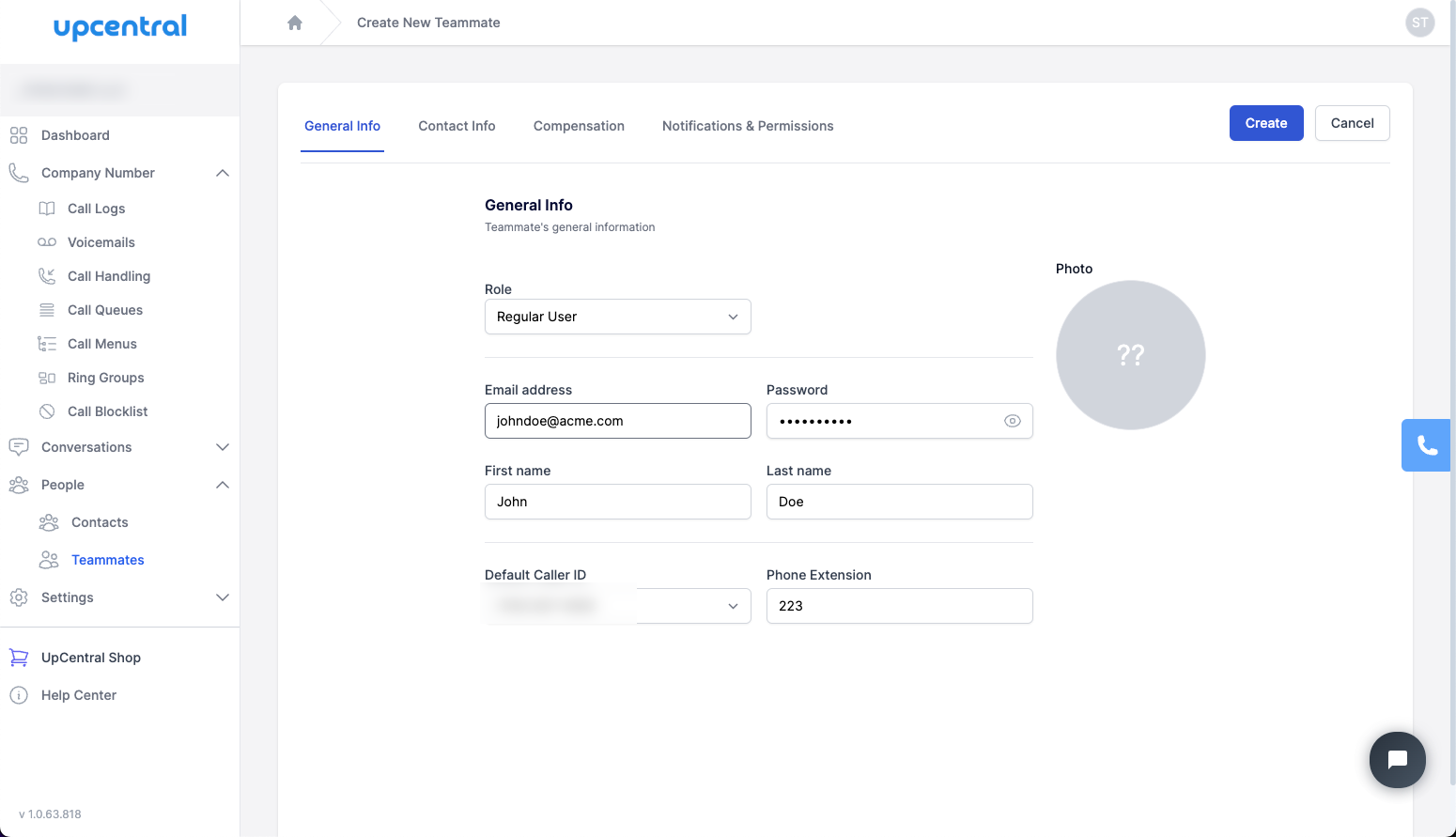Open the Role dropdown
The image size is (1456, 837).
click(x=617, y=317)
